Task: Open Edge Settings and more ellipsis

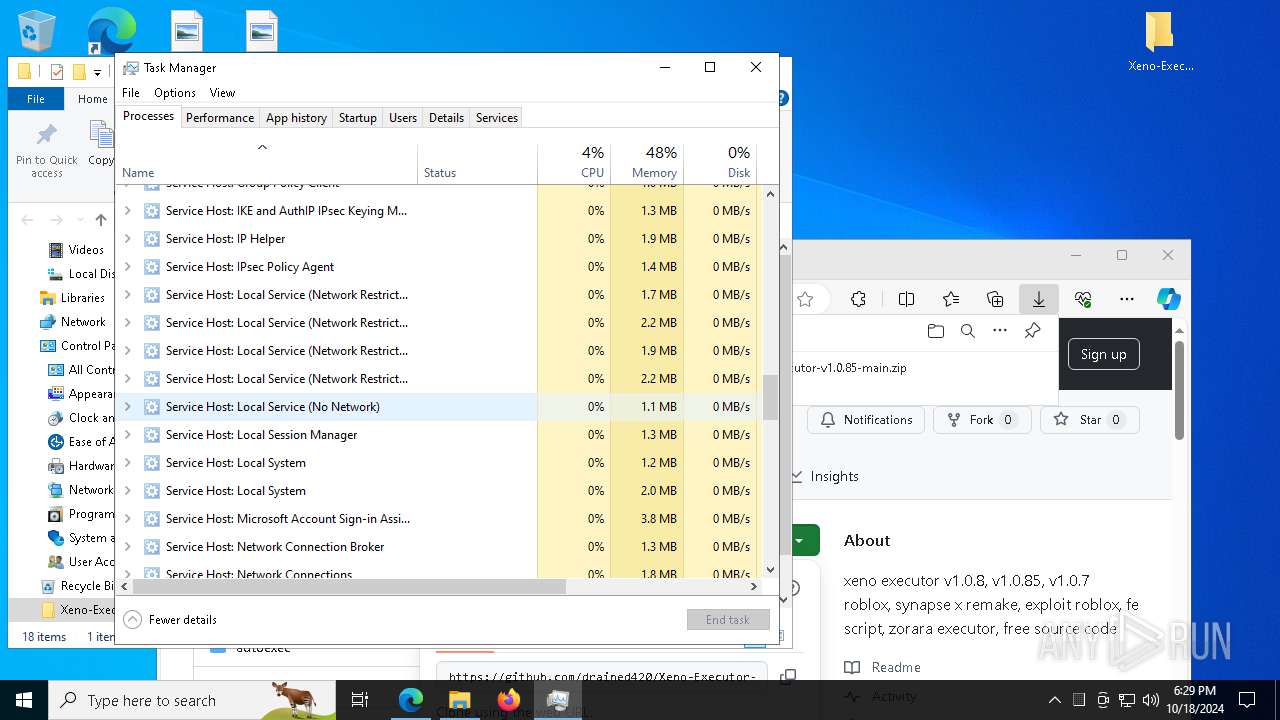Action: (x=1127, y=299)
